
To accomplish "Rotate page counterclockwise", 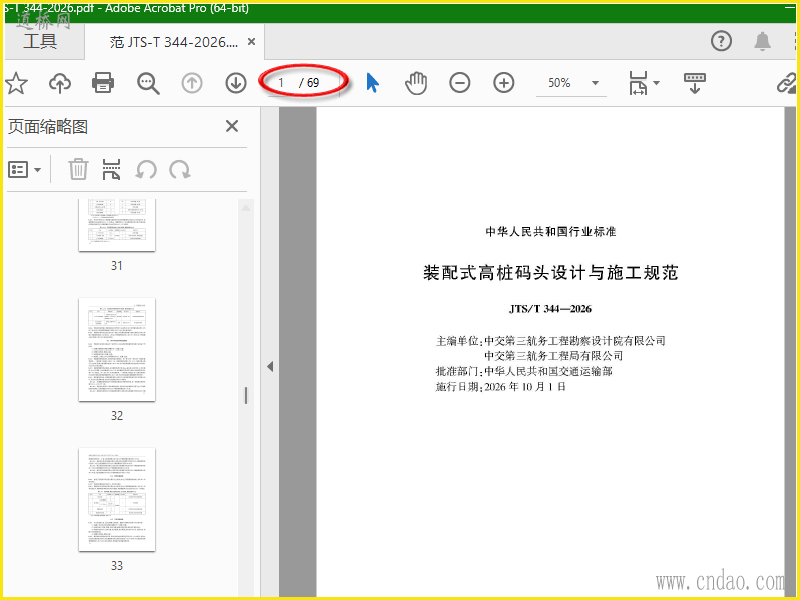I will (146, 169).
